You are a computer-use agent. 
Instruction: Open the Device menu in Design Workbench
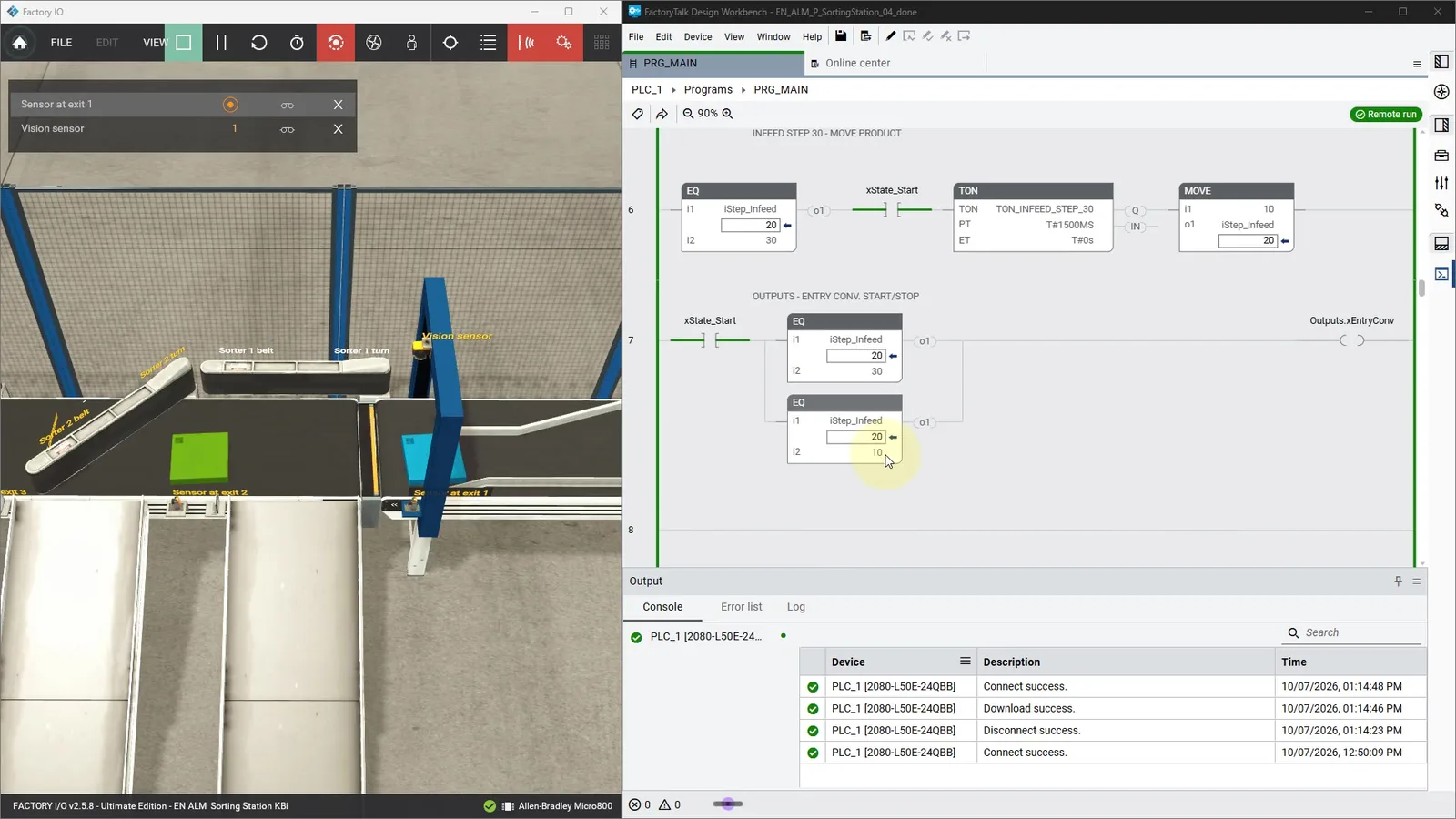coord(698,37)
